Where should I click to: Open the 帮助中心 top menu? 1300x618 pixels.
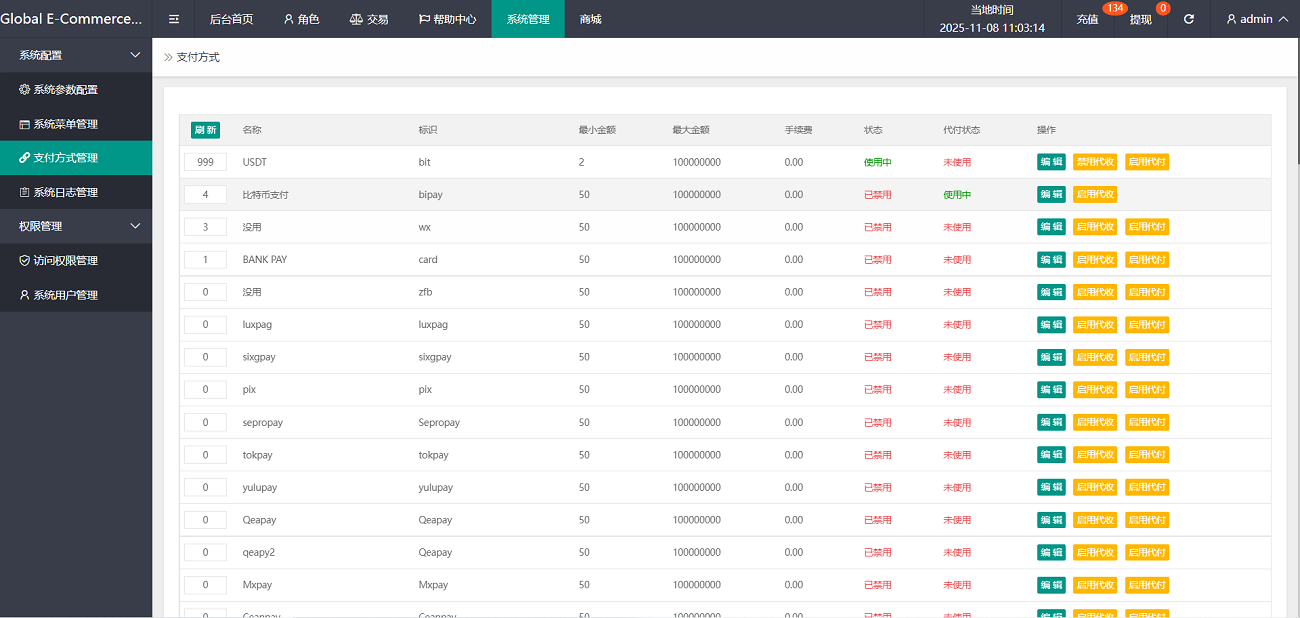tap(447, 19)
